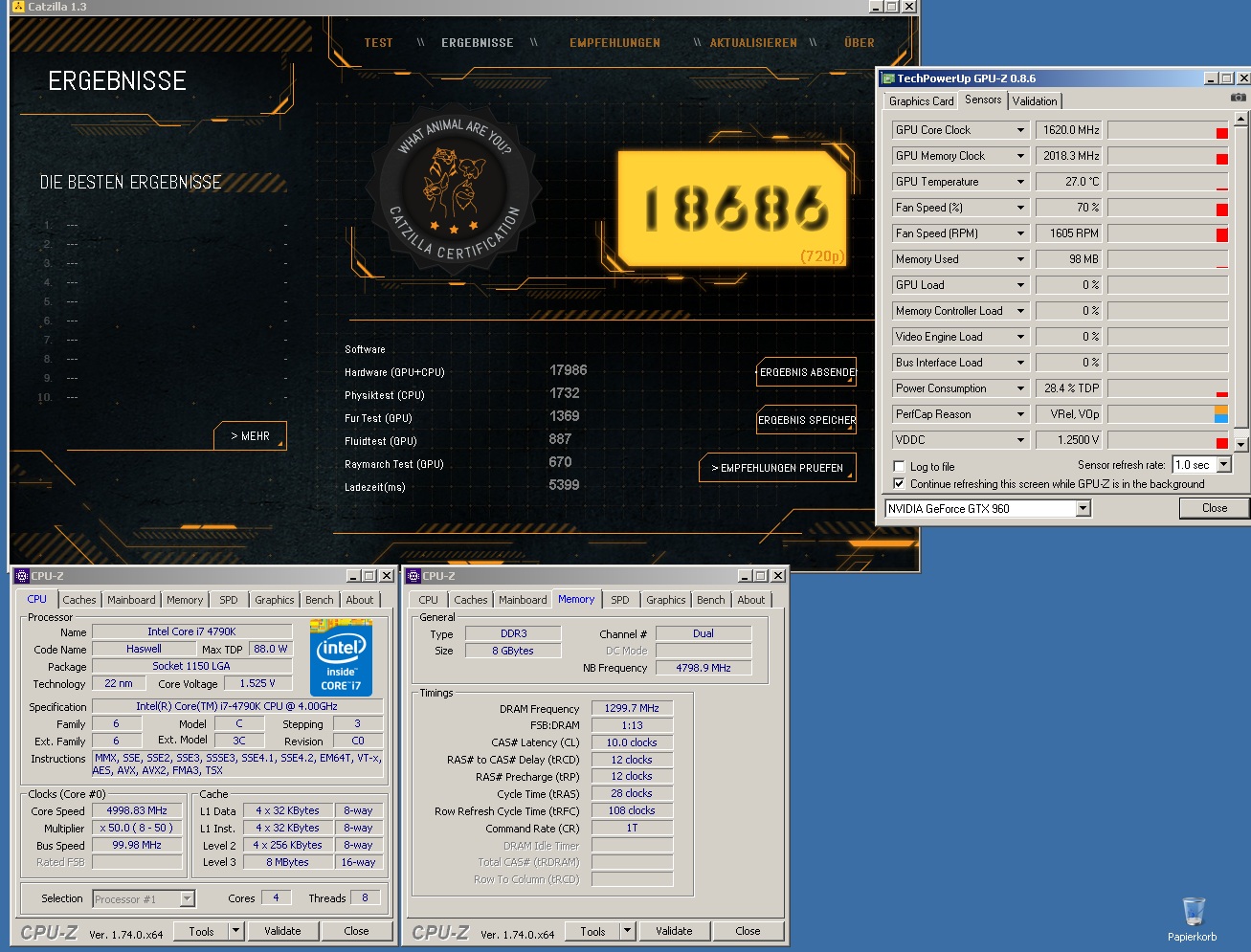The width and height of the screenshot is (1251, 952).
Task: Click the Fan Speed (%) sensor graph
Action: click(1167, 208)
